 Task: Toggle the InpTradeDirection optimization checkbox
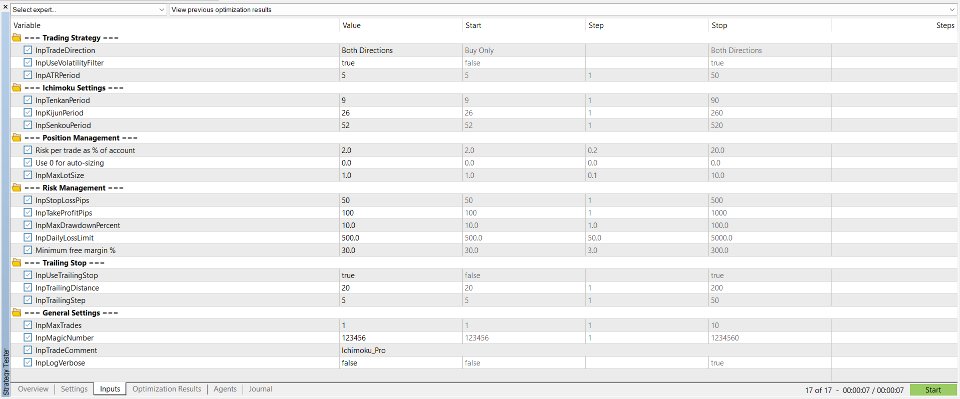click(28, 50)
